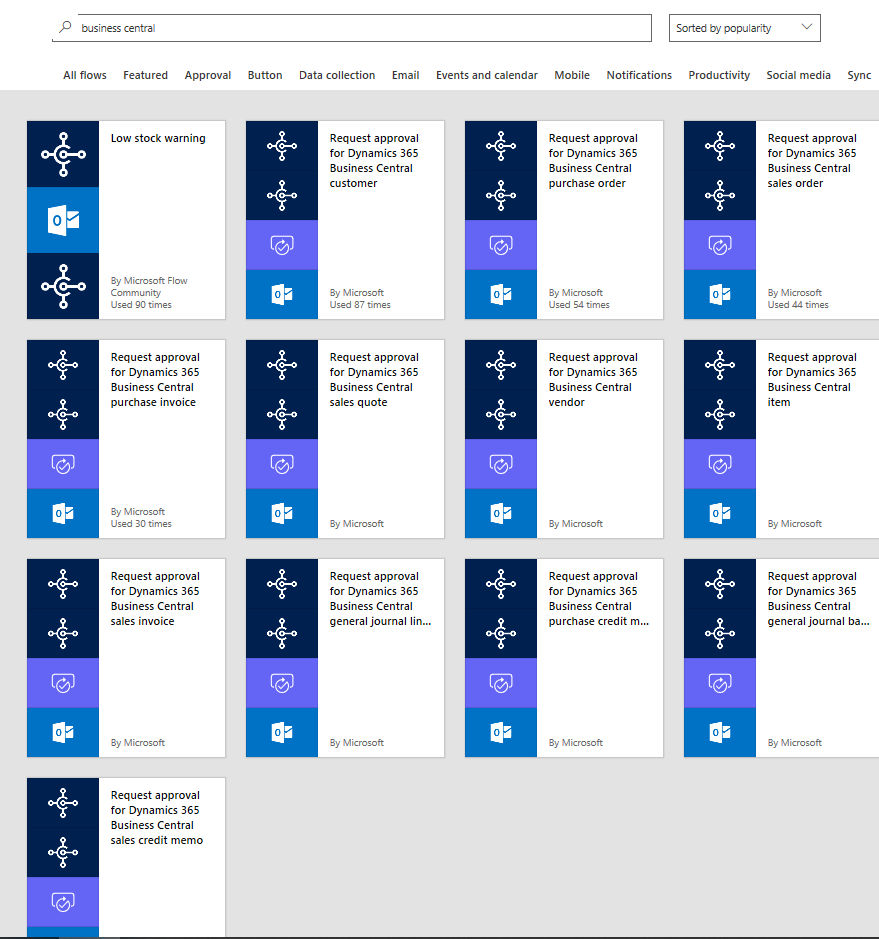879x939 pixels.
Task: Click the Used 30 times text
Action: click(x=141, y=524)
